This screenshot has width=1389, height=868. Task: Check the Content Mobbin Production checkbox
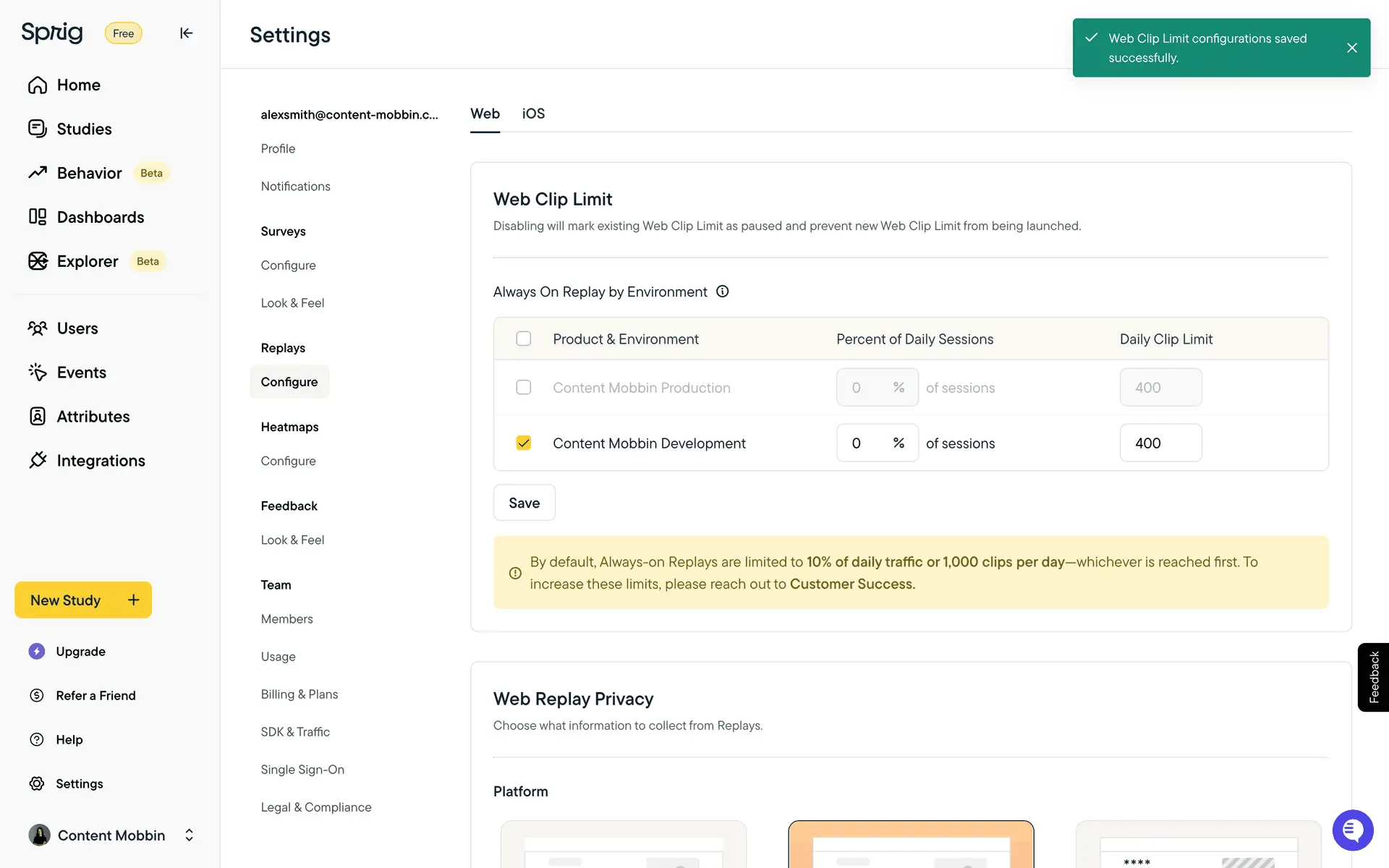click(x=523, y=388)
